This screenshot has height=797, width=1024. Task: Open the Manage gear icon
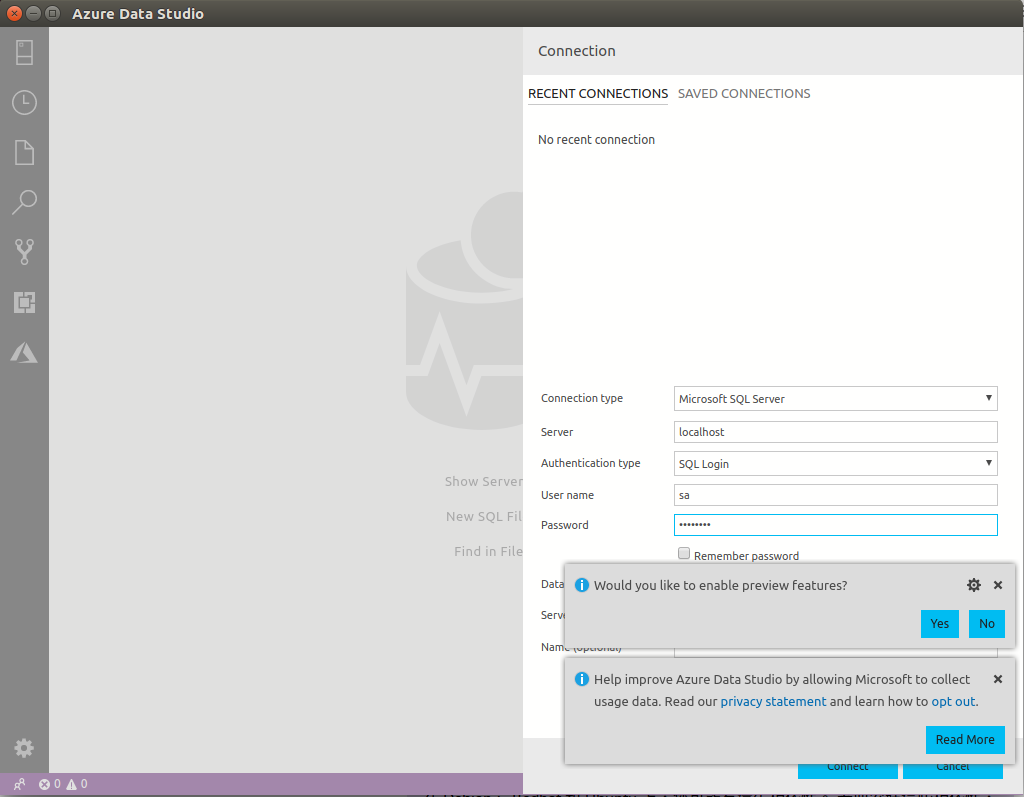(24, 748)
